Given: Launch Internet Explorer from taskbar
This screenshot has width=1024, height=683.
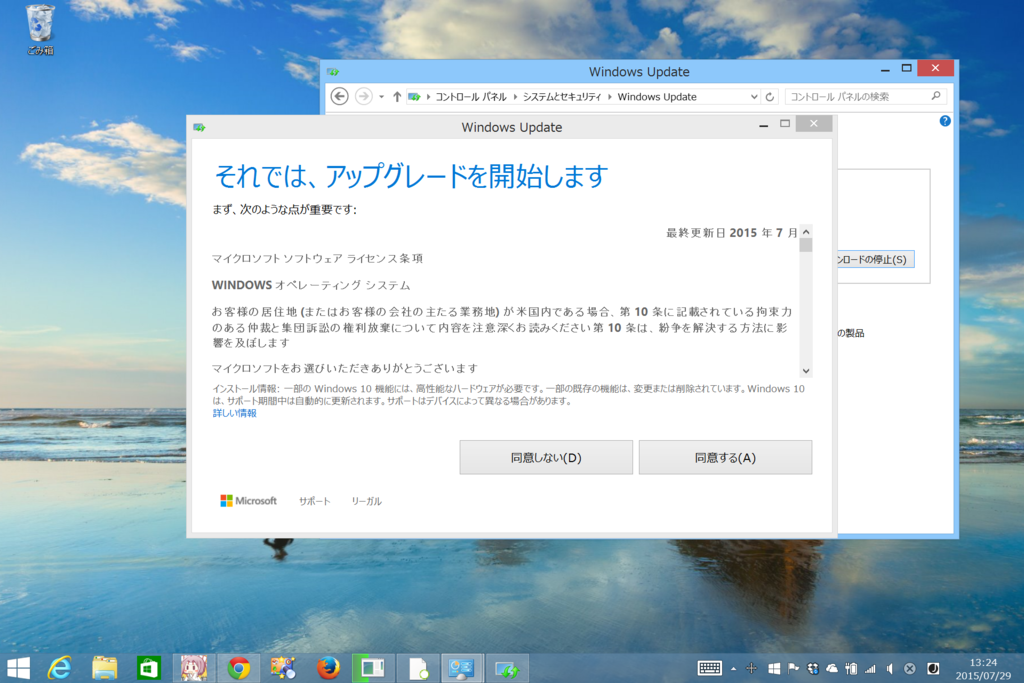Looking at the screenshot, I should point(59,668).
